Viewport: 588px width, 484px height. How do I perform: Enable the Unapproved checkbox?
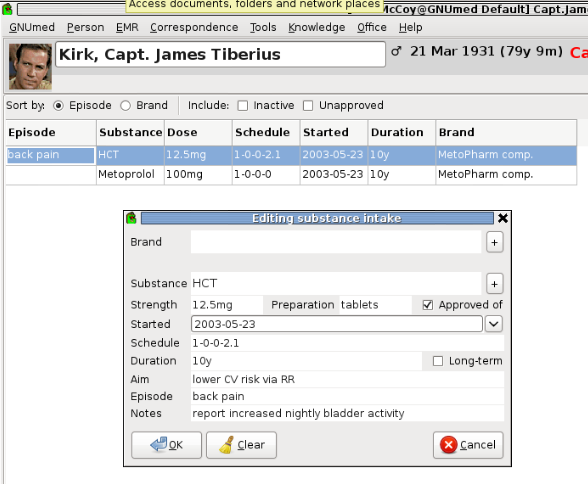pos(308,106)
